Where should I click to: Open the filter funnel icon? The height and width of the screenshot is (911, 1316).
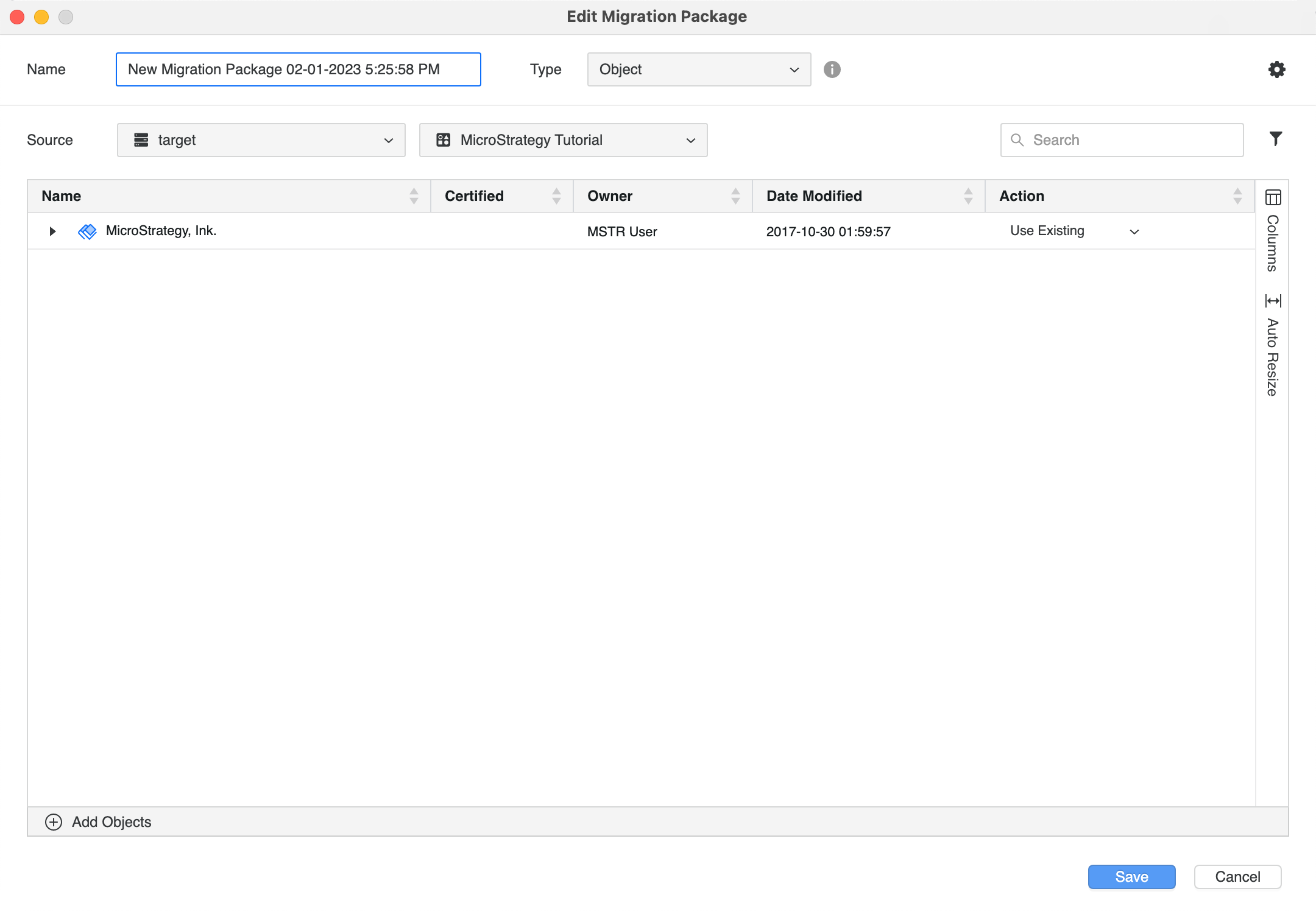pyautogui.click(x=1275, y=139)
